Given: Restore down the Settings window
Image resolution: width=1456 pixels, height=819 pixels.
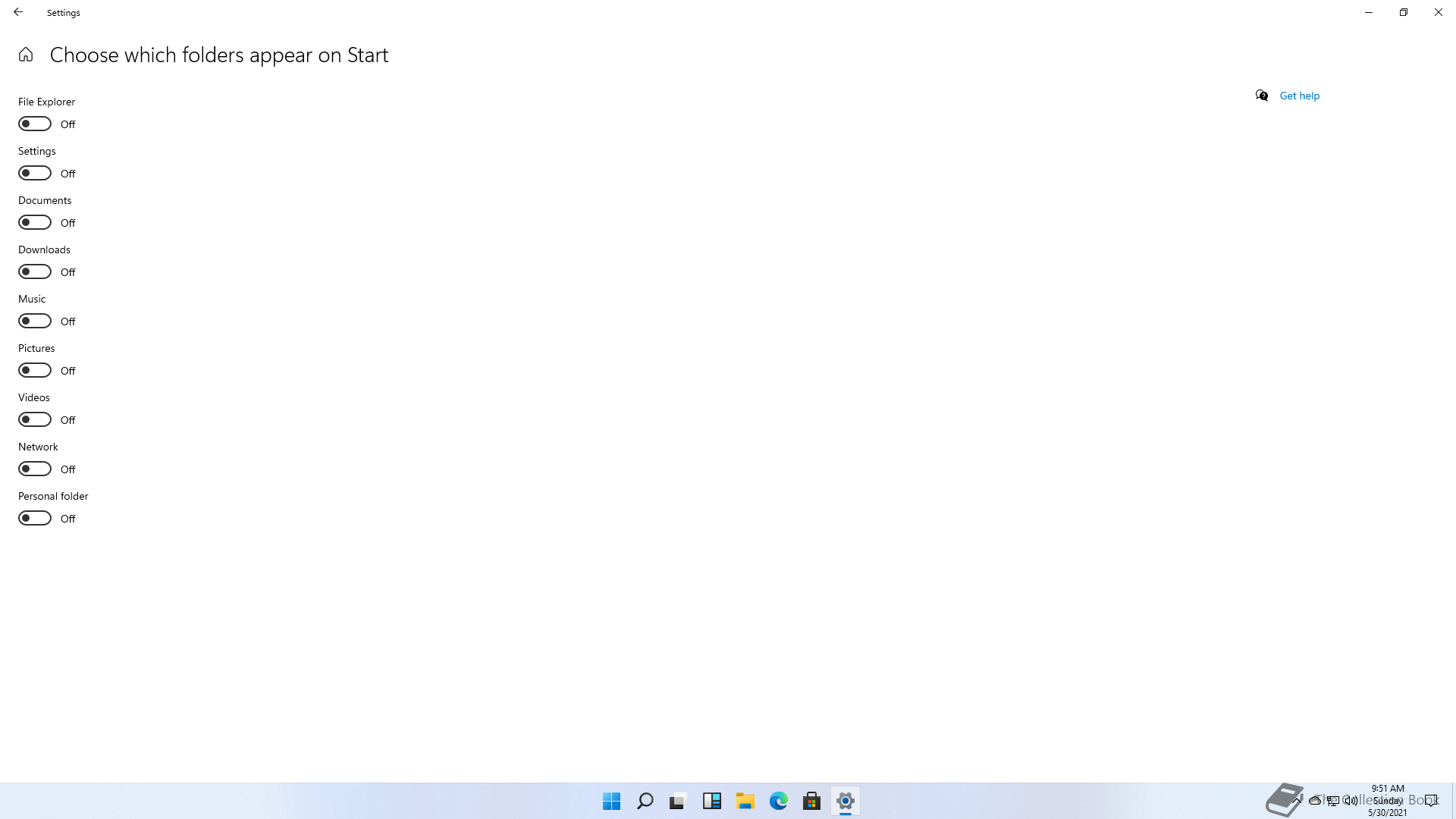Looking at the screenshot, I should [x=1404, y=12].
